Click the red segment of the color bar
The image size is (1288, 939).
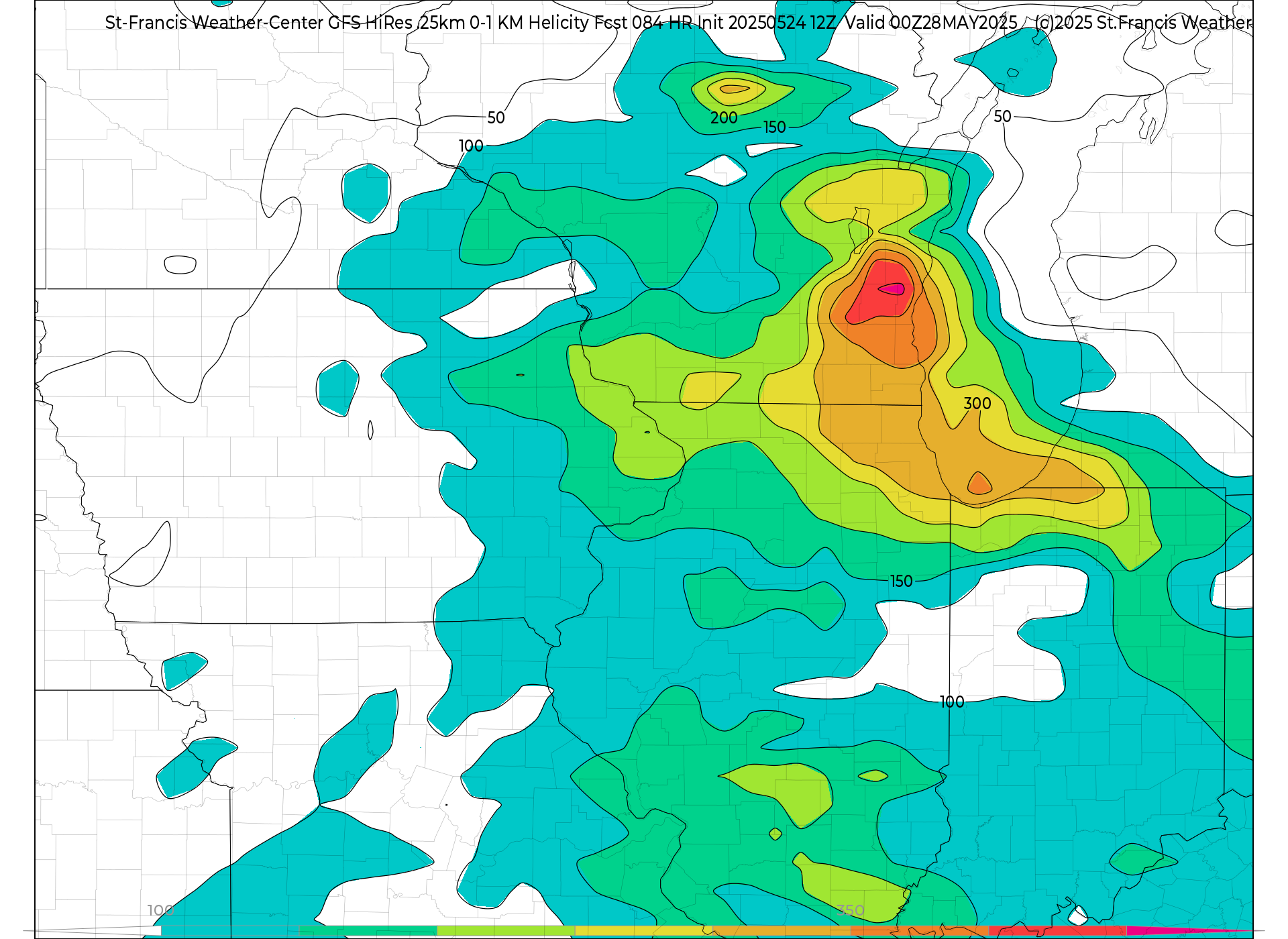pyautogui.click(x=1058, y=931)
